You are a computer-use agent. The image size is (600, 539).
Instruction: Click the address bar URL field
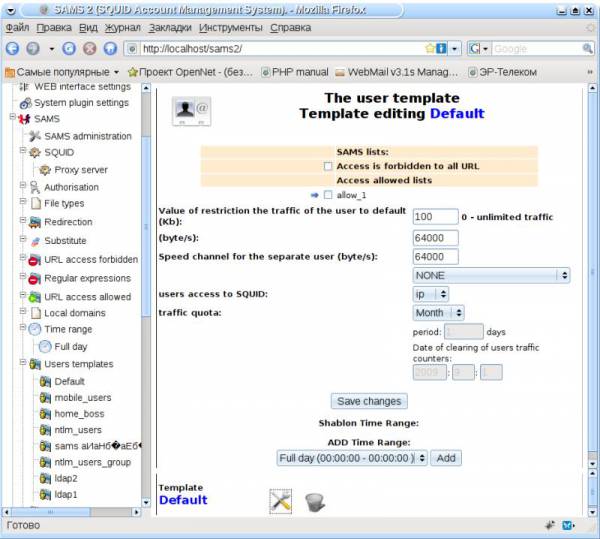(281, 49)
